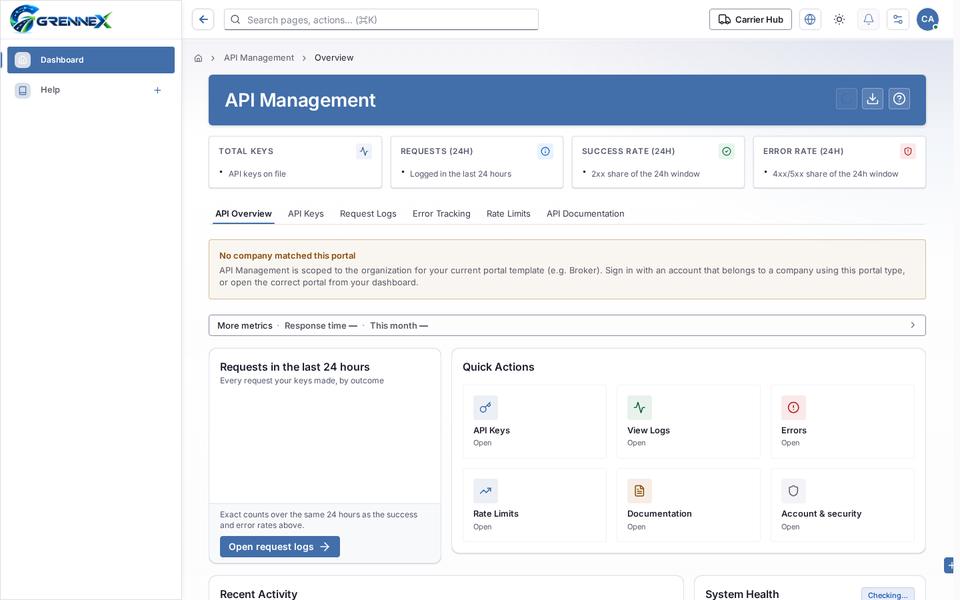Click the check icon on Success Rate card
The image size is (960, 600).
tap(726, 151)
